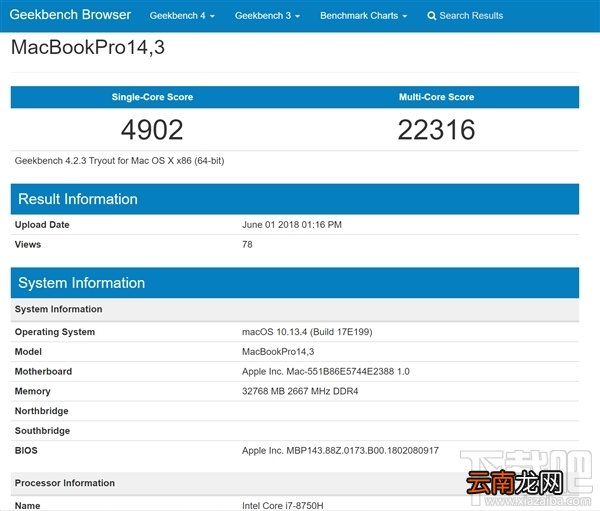Click the blue System Information section header
The image size is (600, 511).
point(295,283)
